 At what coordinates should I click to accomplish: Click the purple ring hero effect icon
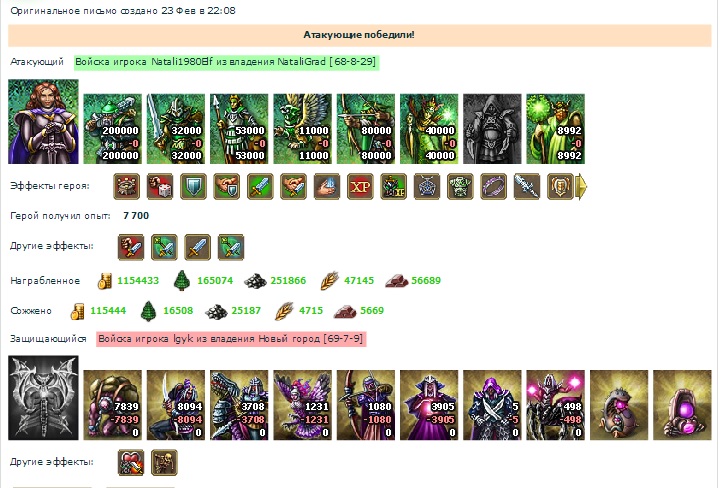[x=493, y=186]
